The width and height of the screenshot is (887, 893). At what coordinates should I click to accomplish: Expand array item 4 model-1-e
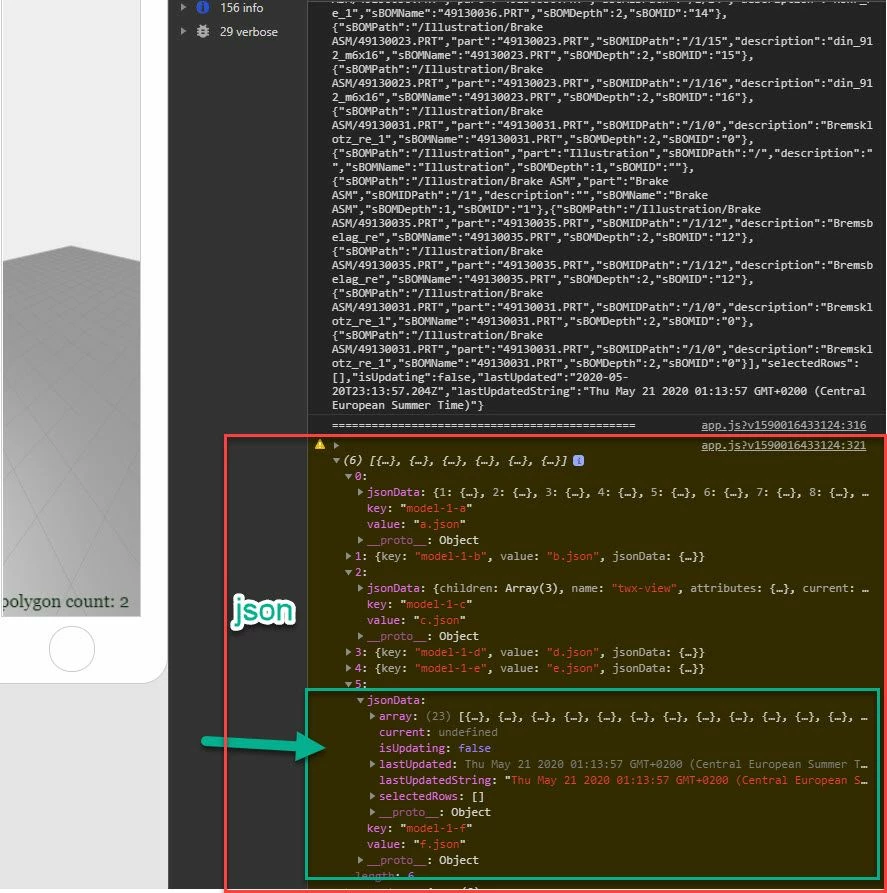click(x=348, y=667)
